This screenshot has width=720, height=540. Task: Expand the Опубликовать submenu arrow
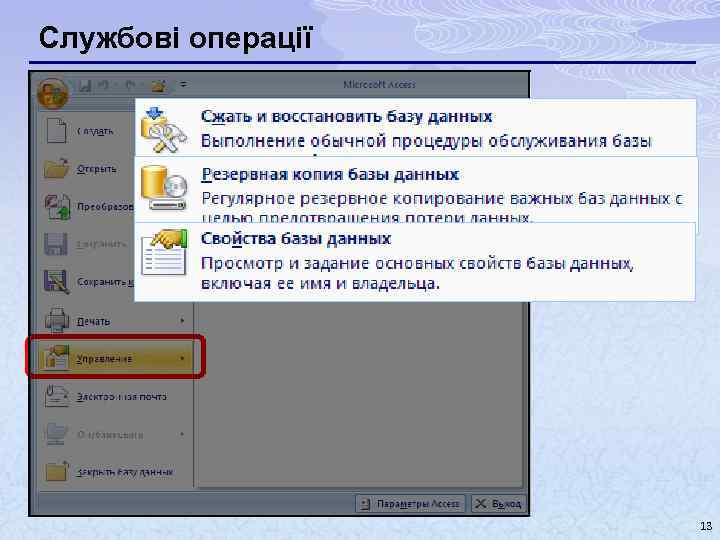(x=182, y=434)
